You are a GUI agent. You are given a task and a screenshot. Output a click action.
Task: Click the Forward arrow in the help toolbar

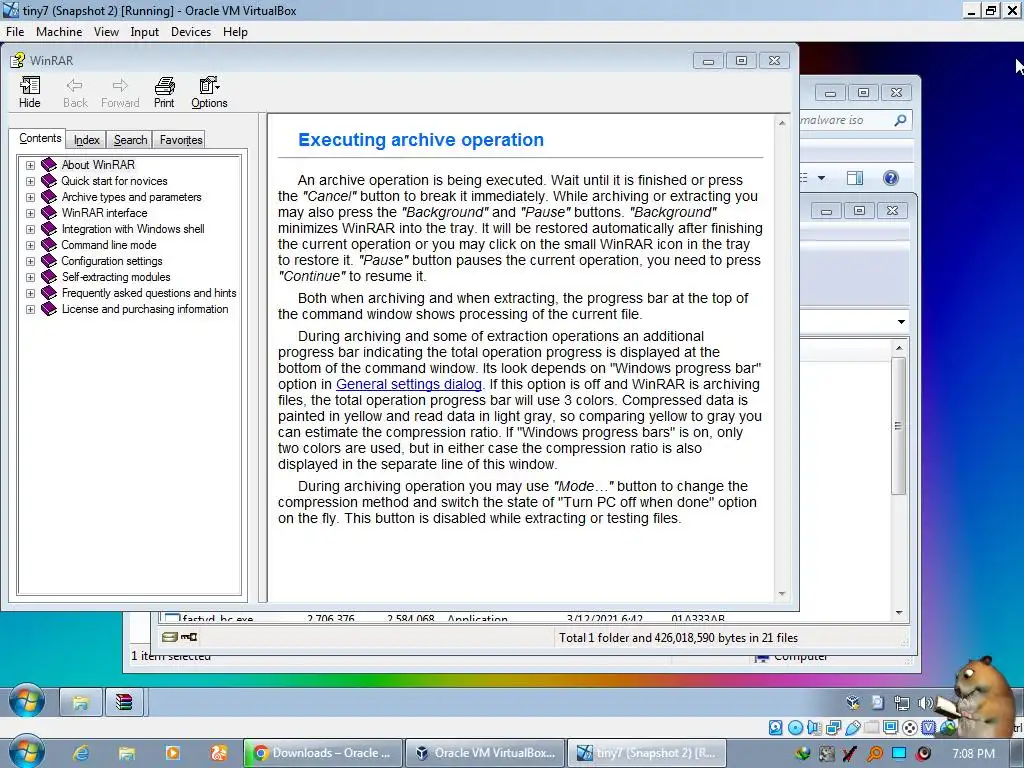point(120,92)
